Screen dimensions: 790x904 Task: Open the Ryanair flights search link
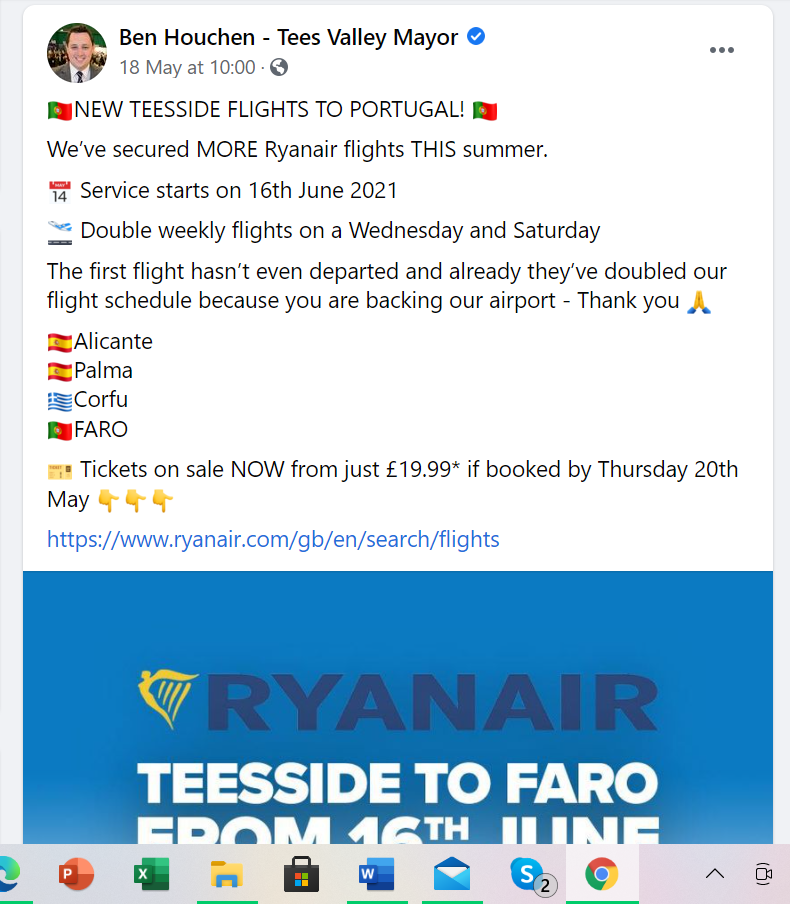pos(273,540)
